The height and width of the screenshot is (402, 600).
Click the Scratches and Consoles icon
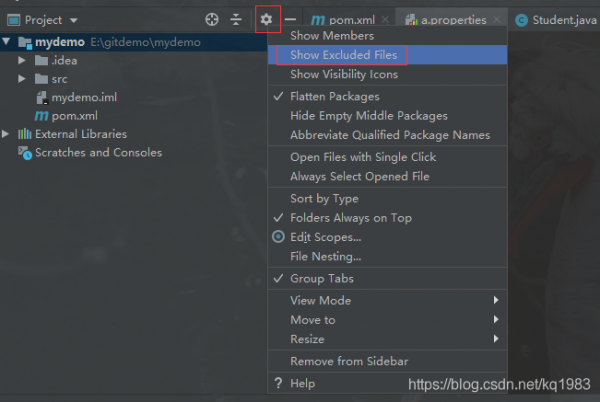[25, 153]
